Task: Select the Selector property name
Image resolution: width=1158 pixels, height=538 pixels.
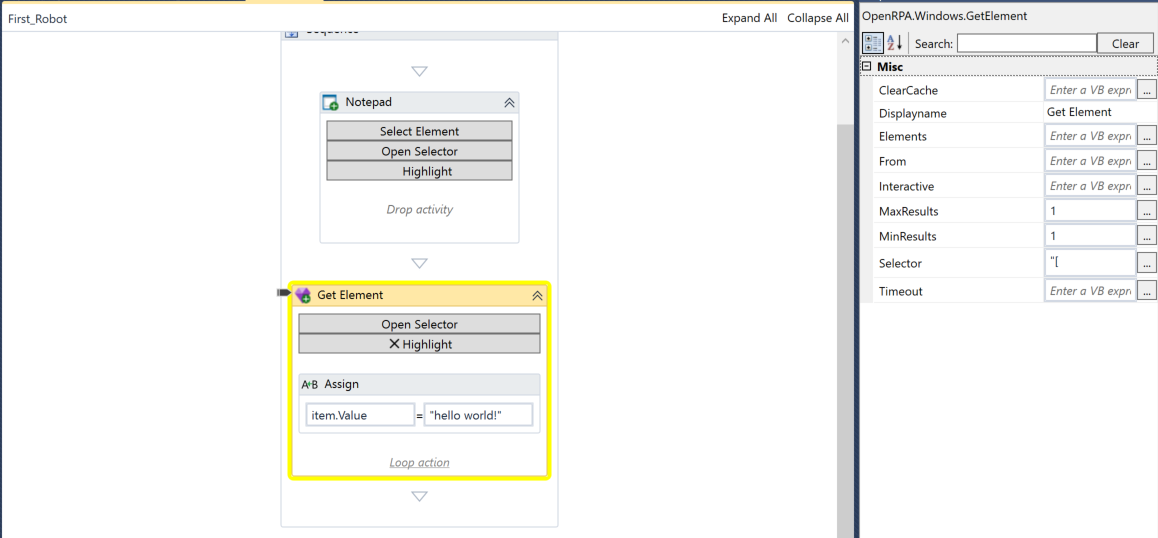Action: point(900,263)
